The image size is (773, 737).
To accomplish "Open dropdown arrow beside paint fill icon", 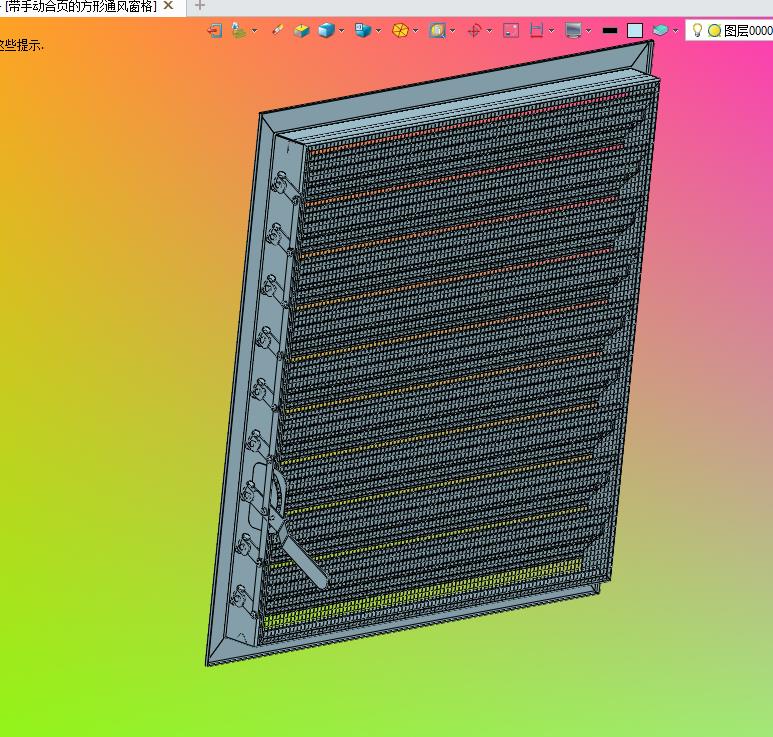I will pos(254,31).
